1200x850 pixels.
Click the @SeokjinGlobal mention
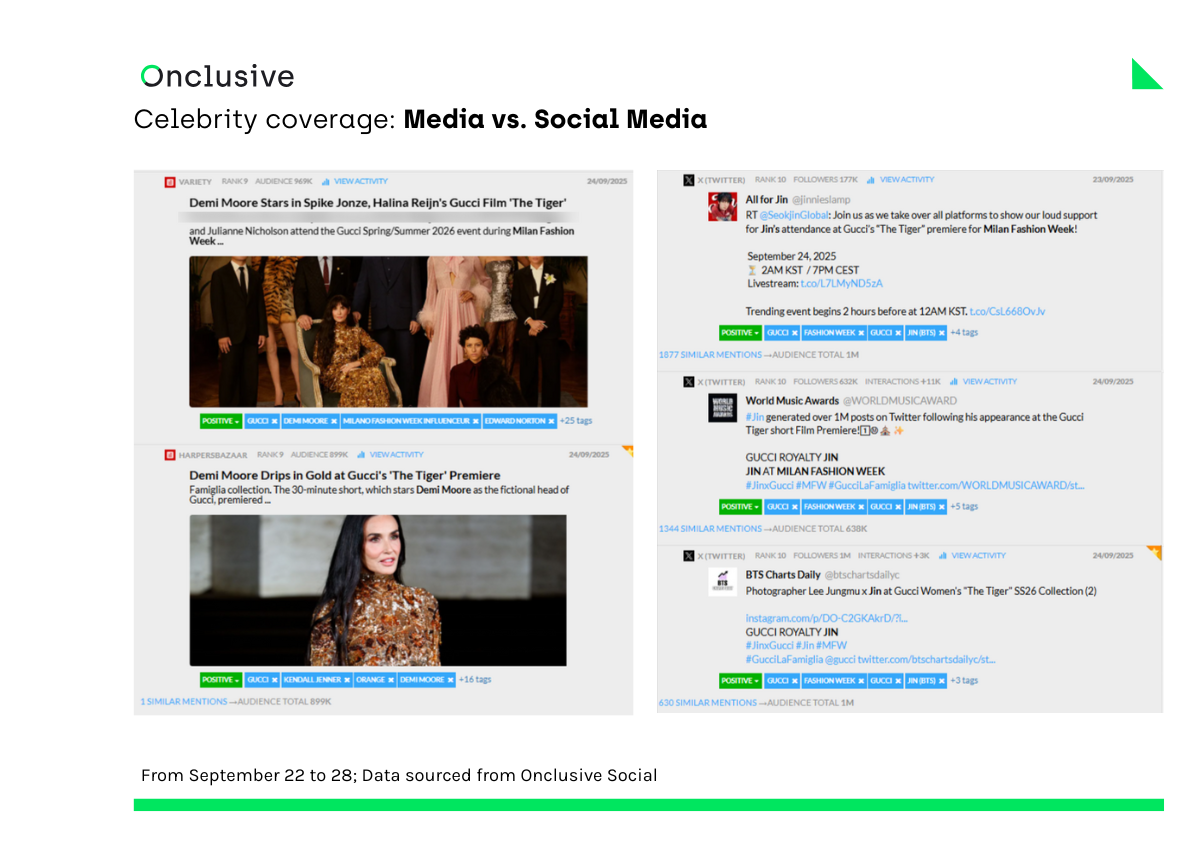click(x=792, y=215)
